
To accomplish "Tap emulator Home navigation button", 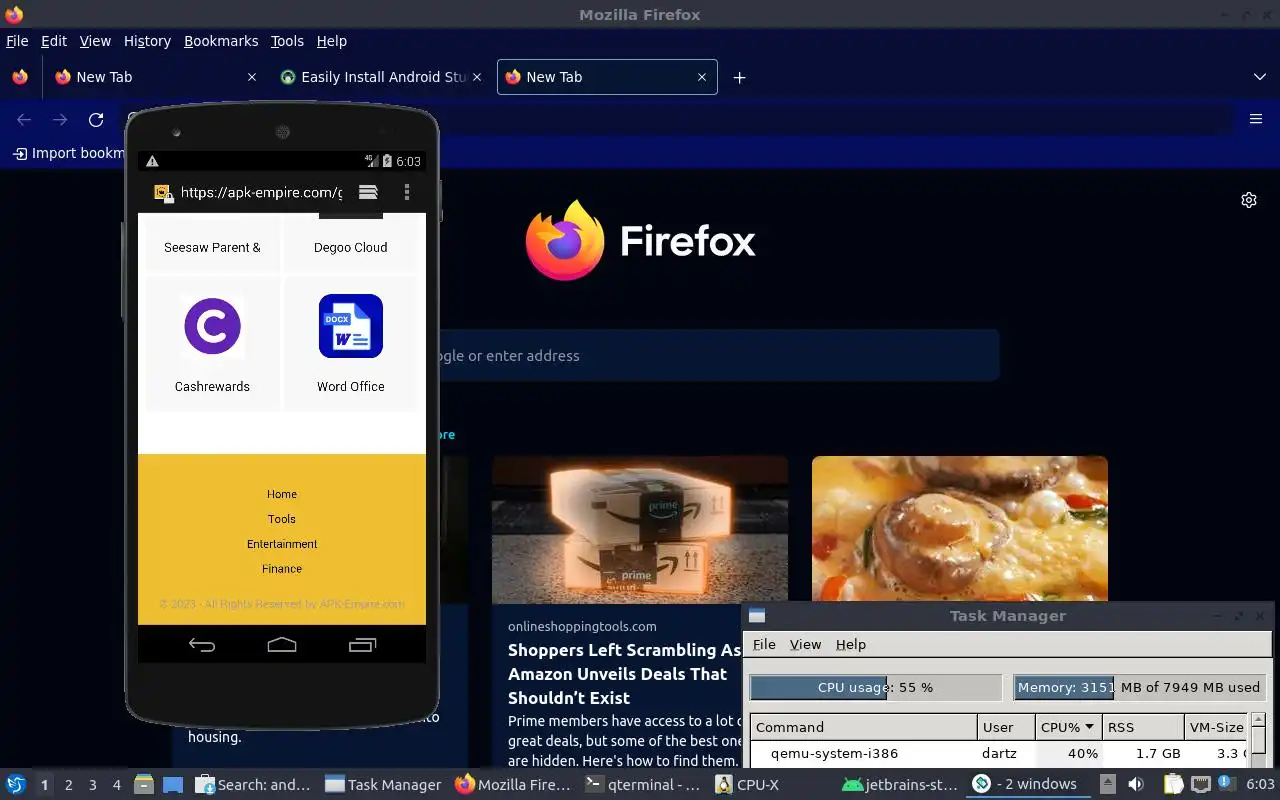I will pos(282,645).
